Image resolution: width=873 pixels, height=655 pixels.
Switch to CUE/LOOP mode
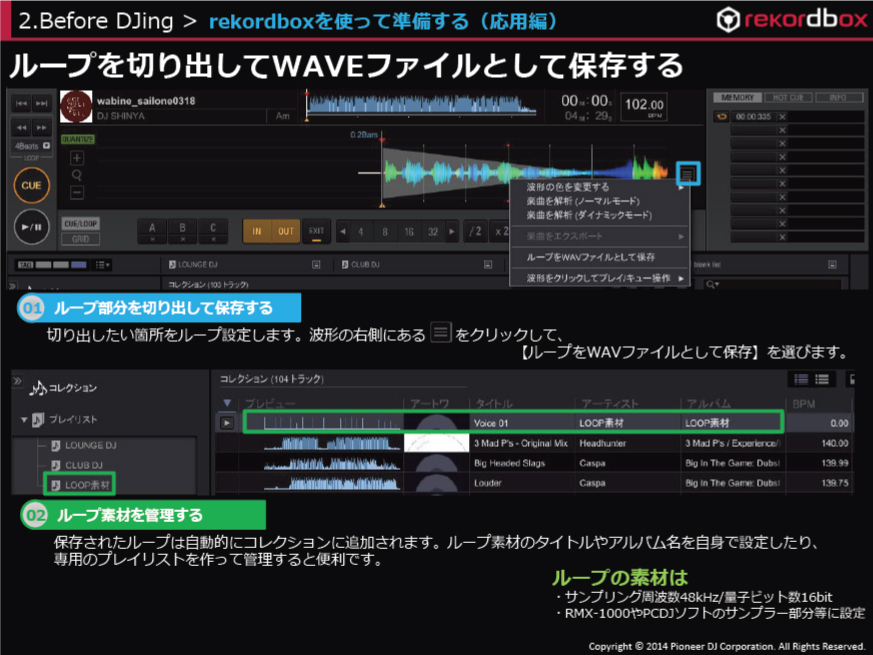point(81,224)
